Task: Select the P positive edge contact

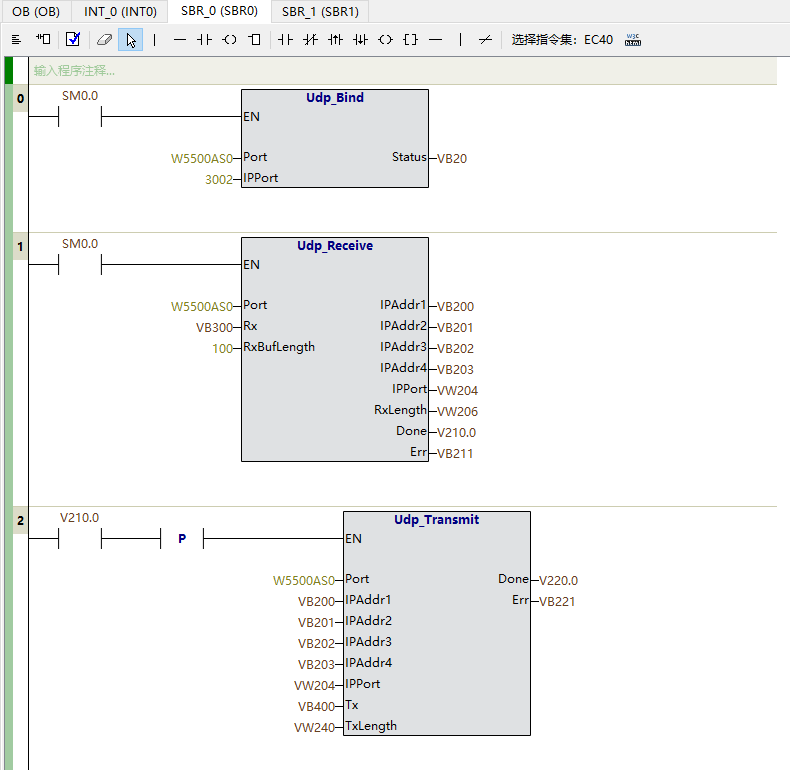Action: [182, 539]
